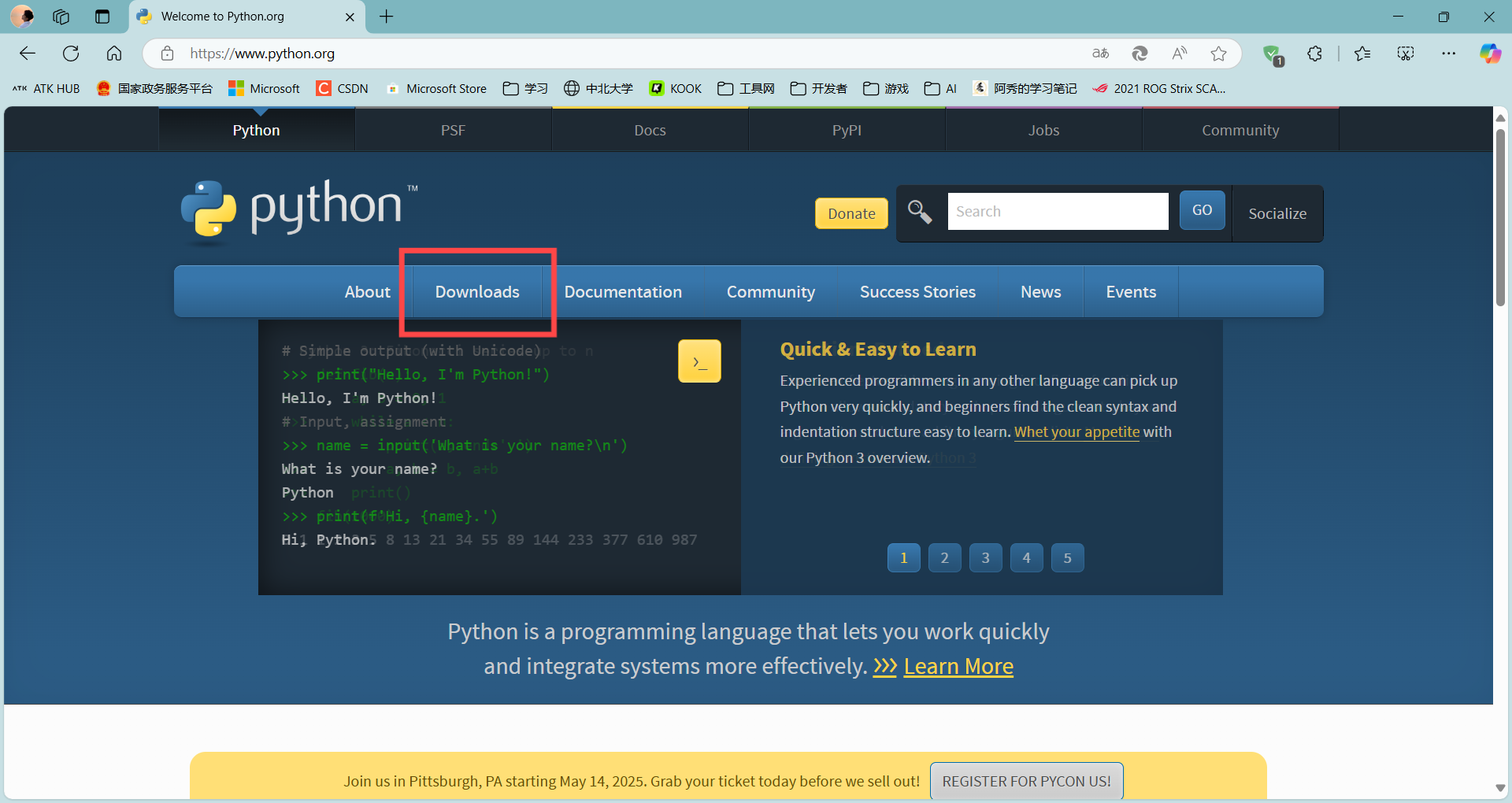Click the python.org search magnifier icon

(x=919, y=212)
